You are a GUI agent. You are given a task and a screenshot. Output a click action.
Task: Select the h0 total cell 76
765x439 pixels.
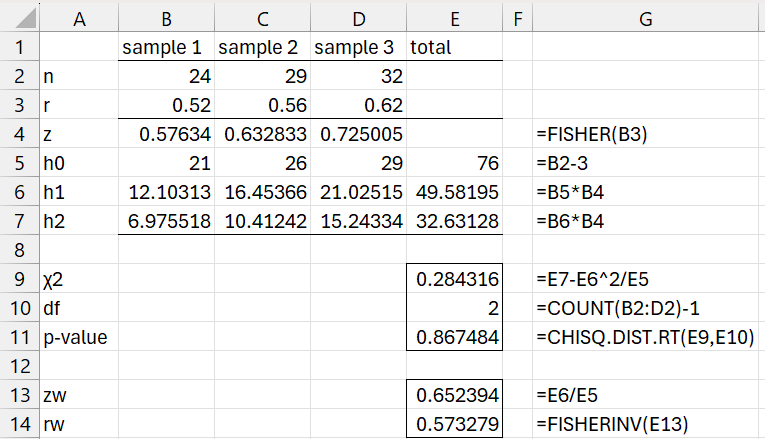[455, 161]
